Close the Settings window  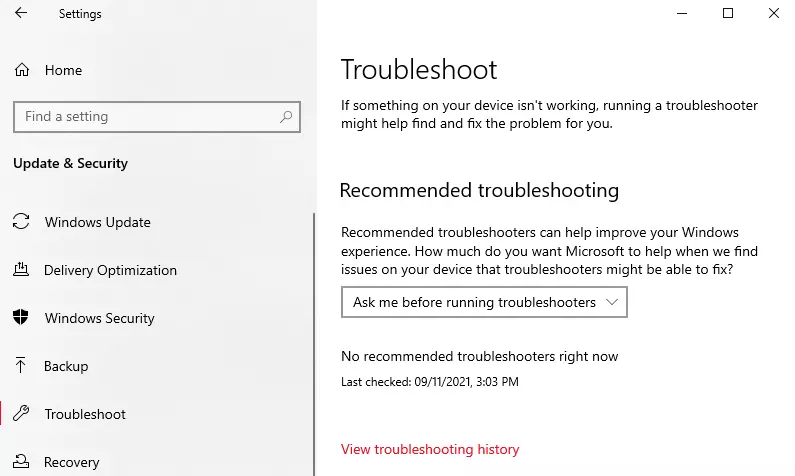[773, 14]
